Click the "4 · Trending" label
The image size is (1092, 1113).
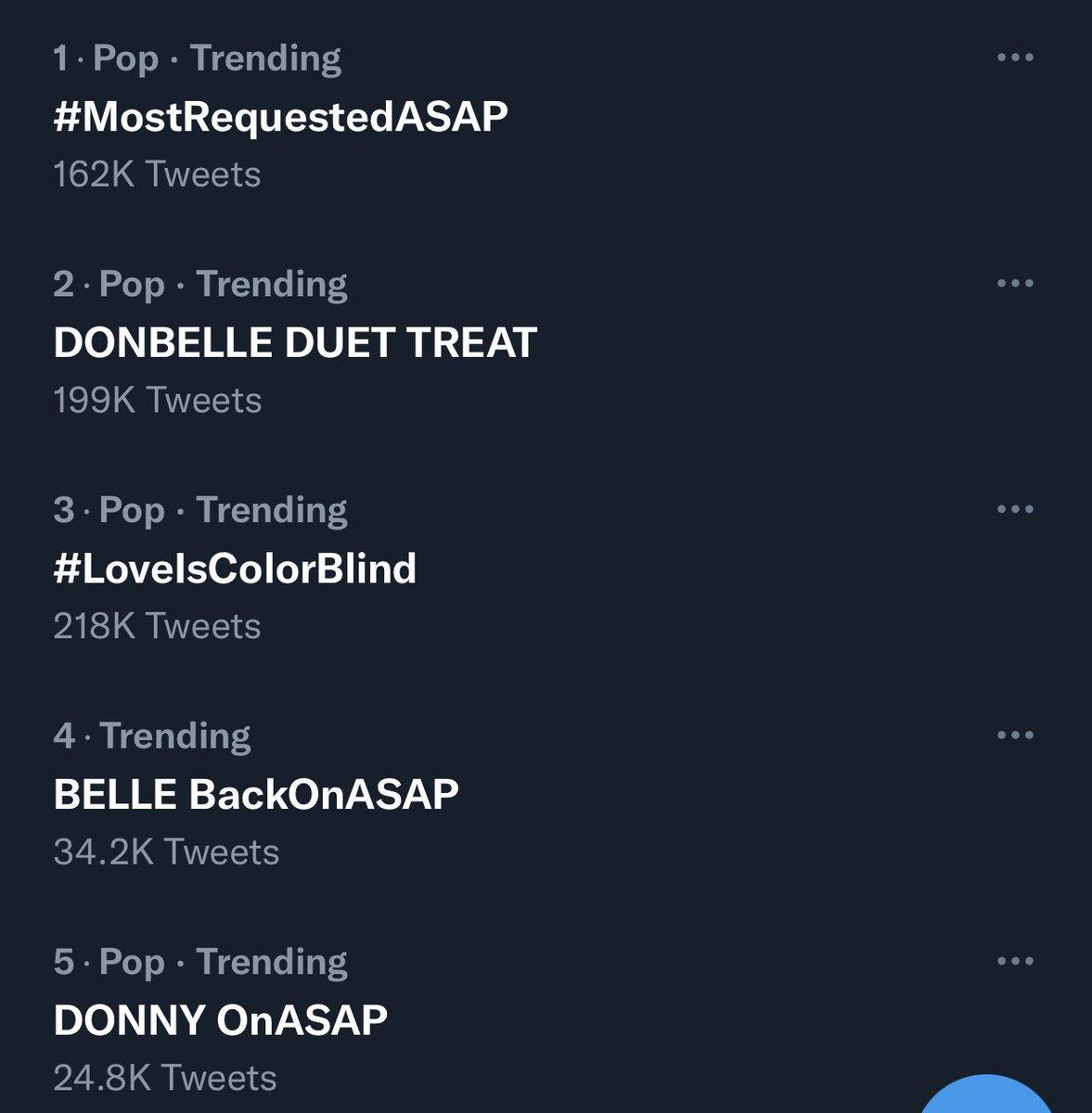click(x=152, y=736)
